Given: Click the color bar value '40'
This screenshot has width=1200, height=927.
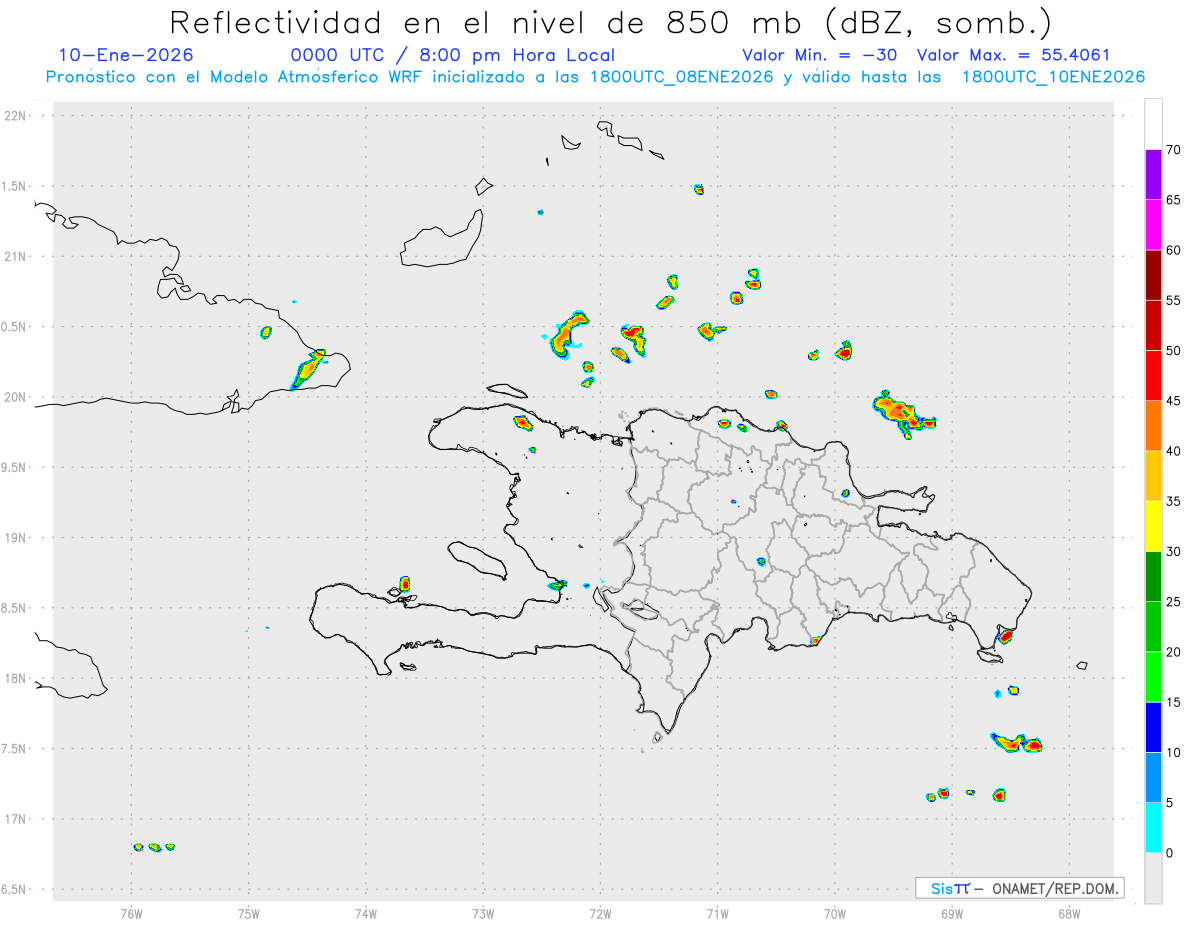Looking at the screenshot, I should coord(1174,451).
